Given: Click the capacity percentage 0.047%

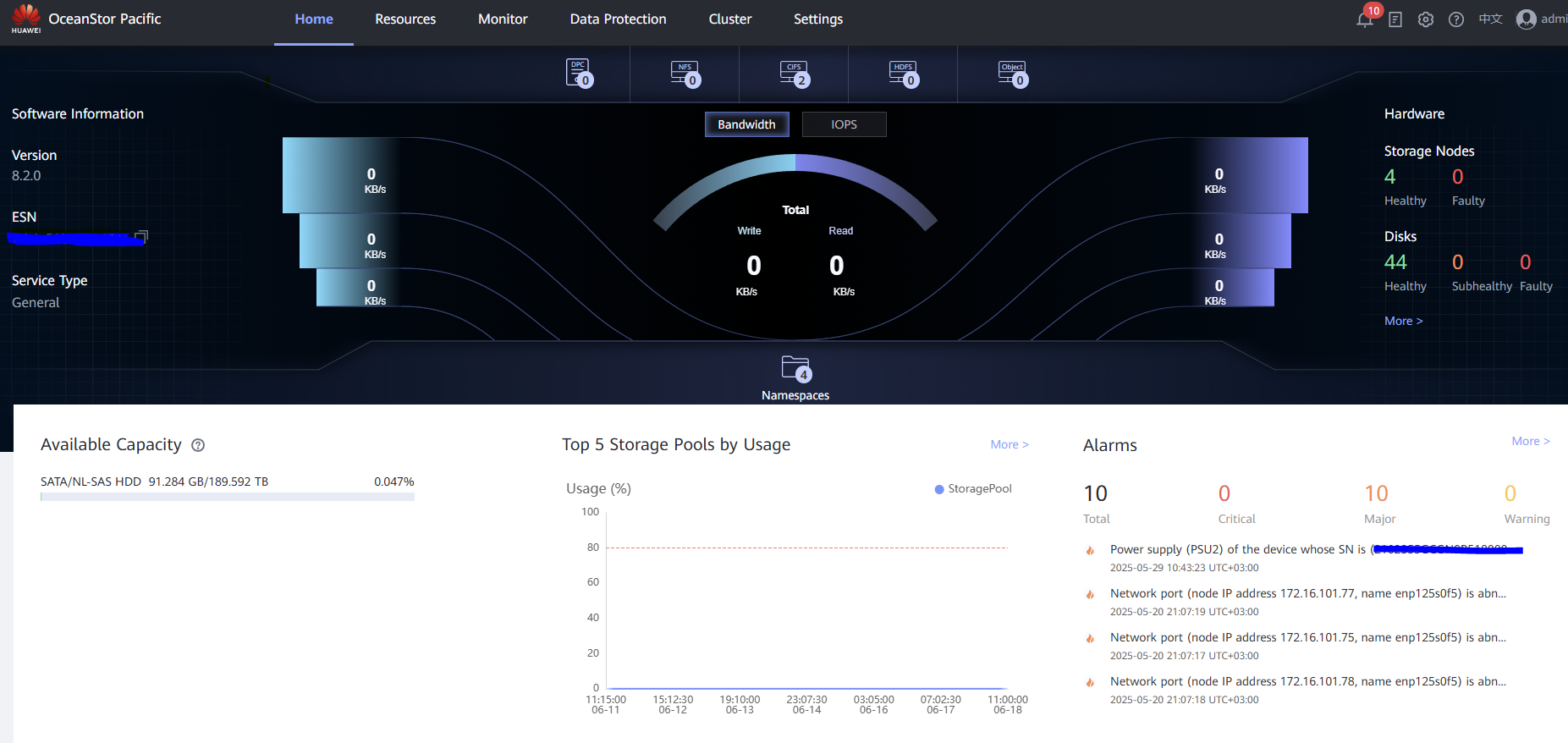Looking at the screenshot, I should pyautogui.click(x=394, y=482).
